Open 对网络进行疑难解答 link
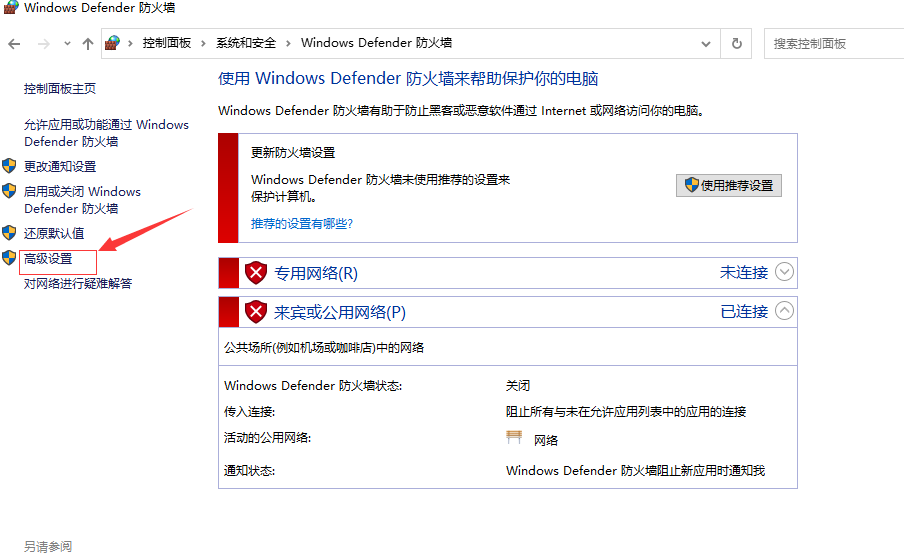Screen dimensions: 904x555 pos(78,284)
